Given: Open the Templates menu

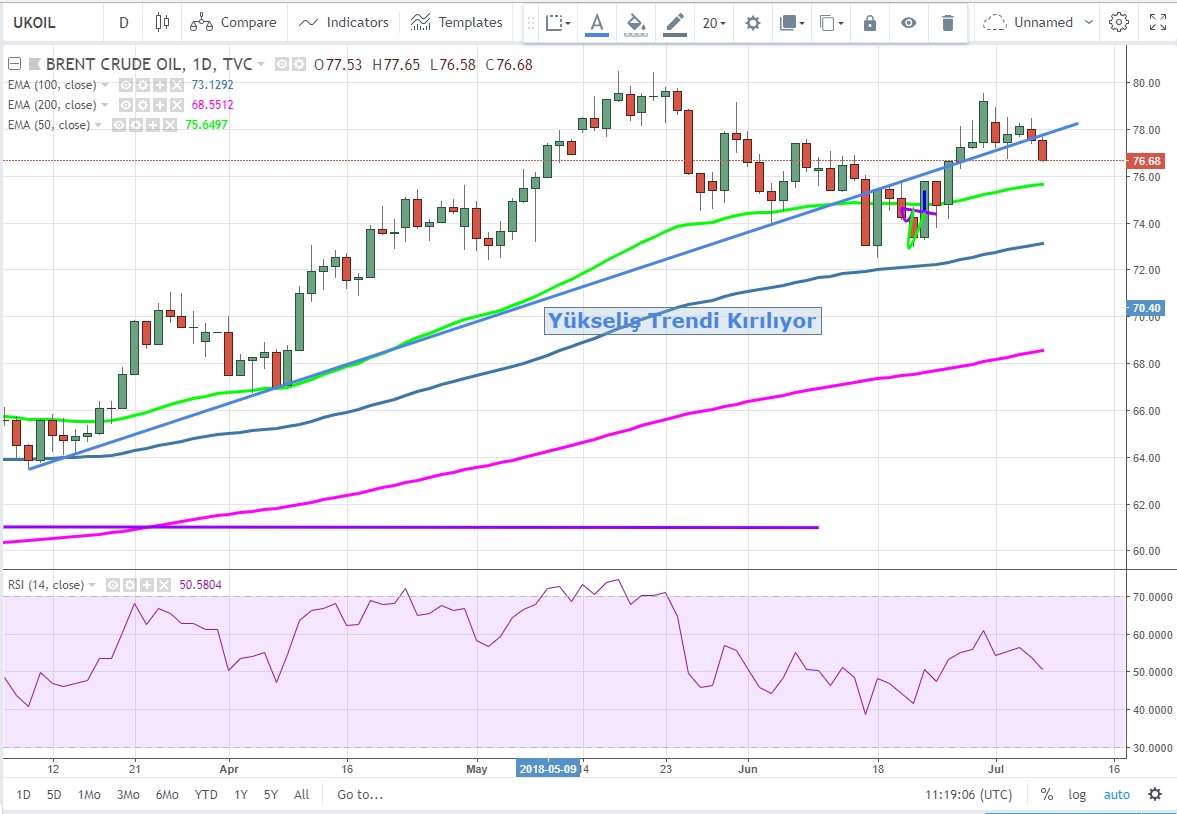Looking at the screenshot, I should tap(457, 22).
